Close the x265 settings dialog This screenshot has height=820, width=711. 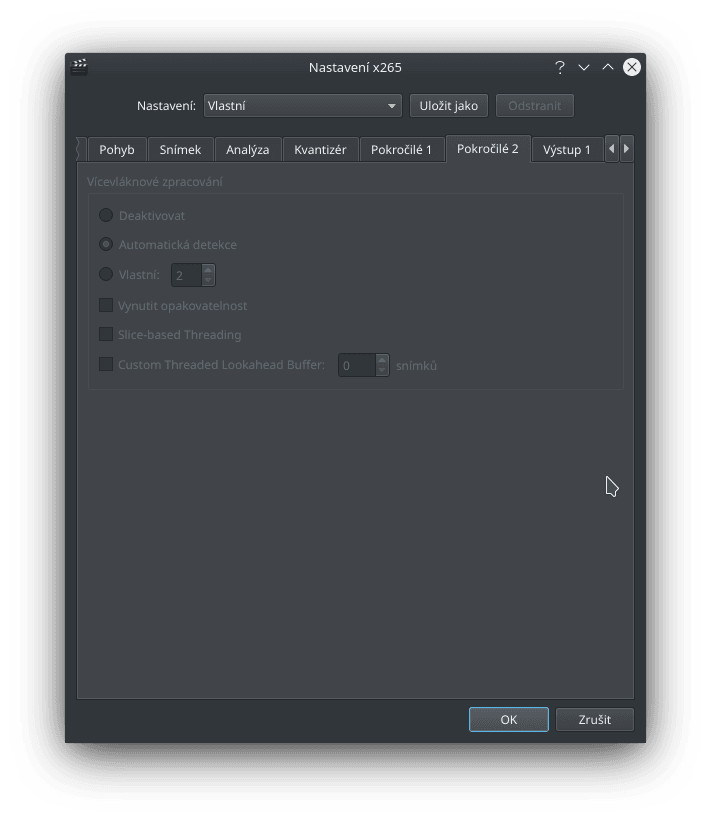[x=632, y=67]
